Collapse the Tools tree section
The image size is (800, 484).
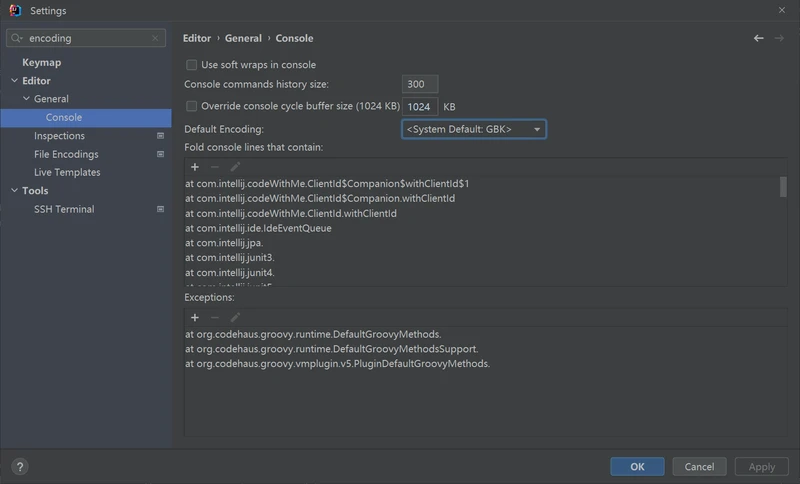click(14, 191)
